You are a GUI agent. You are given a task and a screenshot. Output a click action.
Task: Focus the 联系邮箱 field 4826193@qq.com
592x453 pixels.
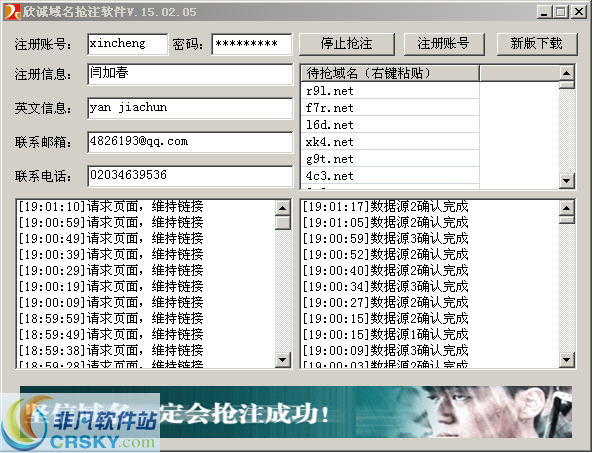190,142
